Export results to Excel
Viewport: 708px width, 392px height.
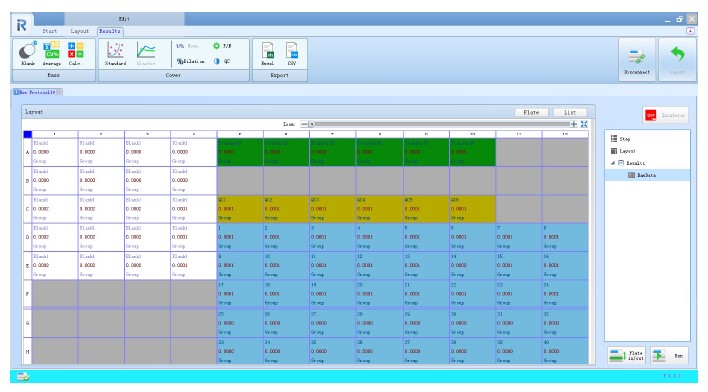[x=268, y=54]
